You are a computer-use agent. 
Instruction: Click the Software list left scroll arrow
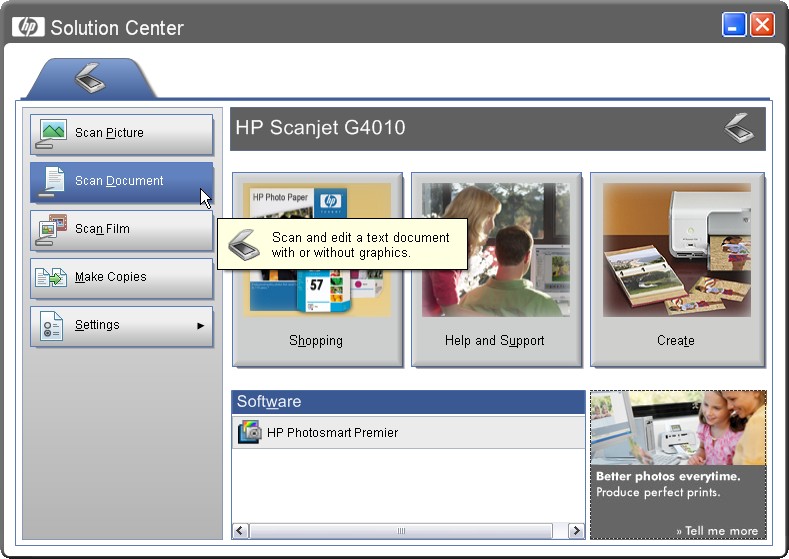coord(240,531)
